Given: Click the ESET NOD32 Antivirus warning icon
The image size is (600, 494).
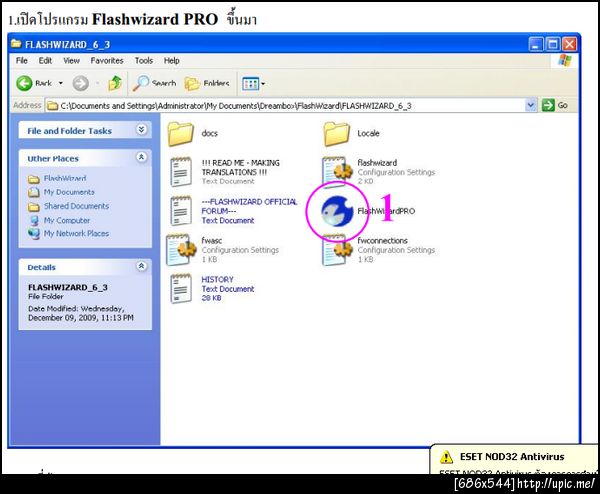Looking at the screenshot, I should (x=446, y=457).
